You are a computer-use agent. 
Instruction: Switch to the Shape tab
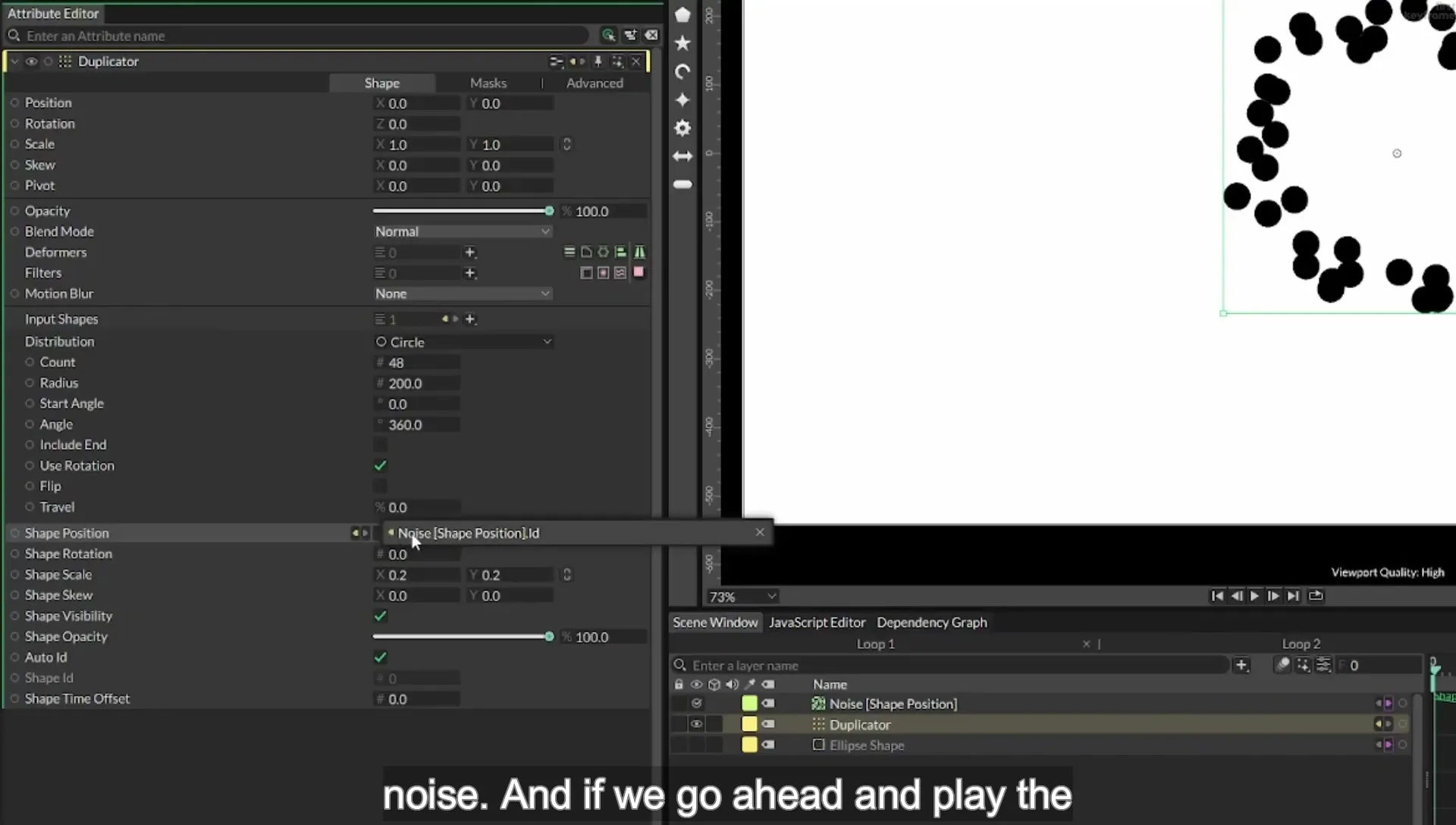click(382, 83)
